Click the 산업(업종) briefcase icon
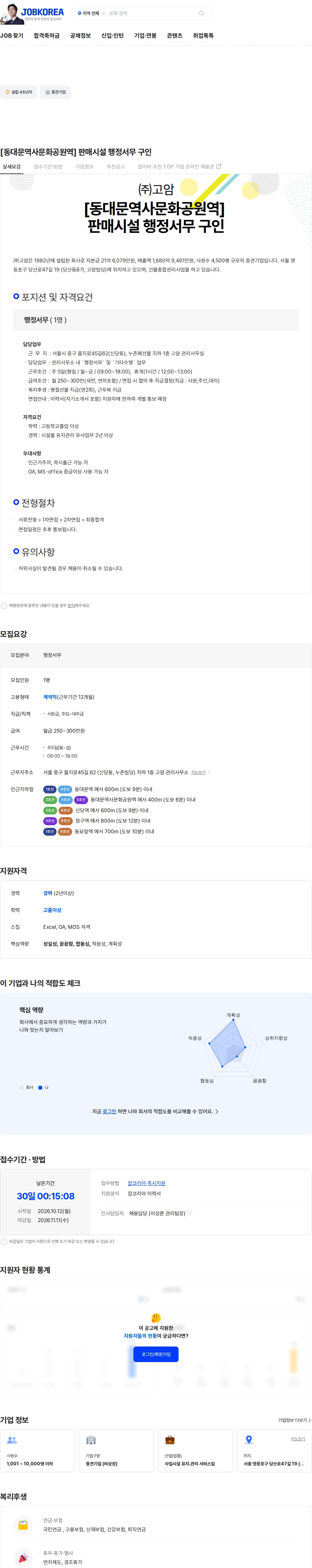 point(170,1440)
